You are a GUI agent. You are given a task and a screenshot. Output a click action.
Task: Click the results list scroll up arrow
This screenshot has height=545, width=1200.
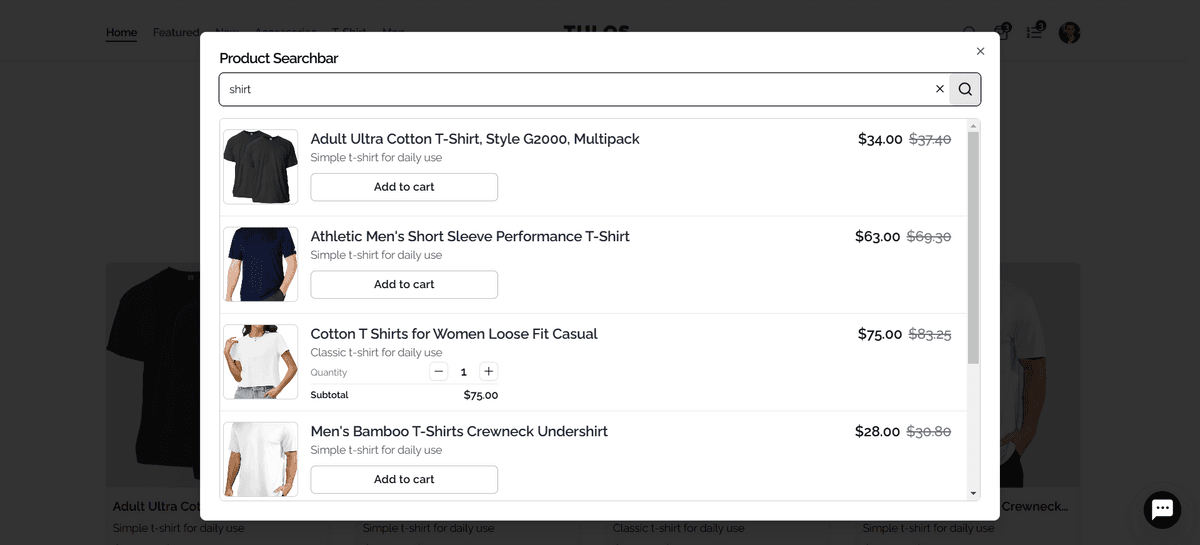point(973,126)
